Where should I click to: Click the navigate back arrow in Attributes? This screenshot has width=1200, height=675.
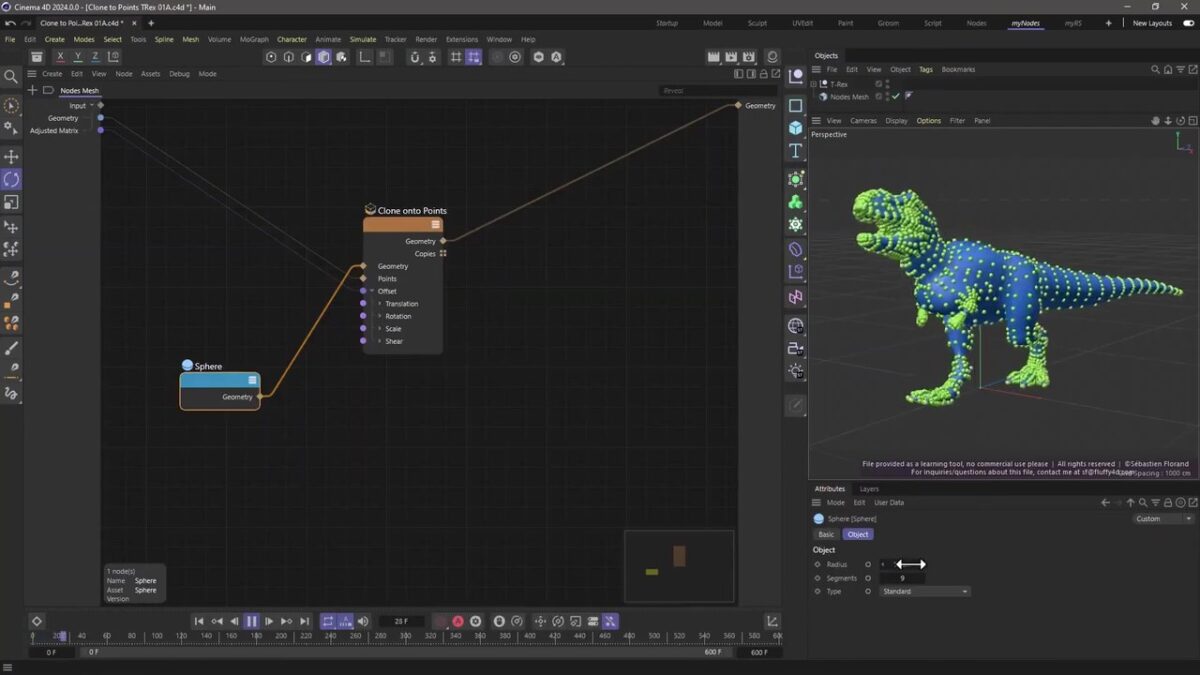pyautogui.click(x=1105, y=503)
